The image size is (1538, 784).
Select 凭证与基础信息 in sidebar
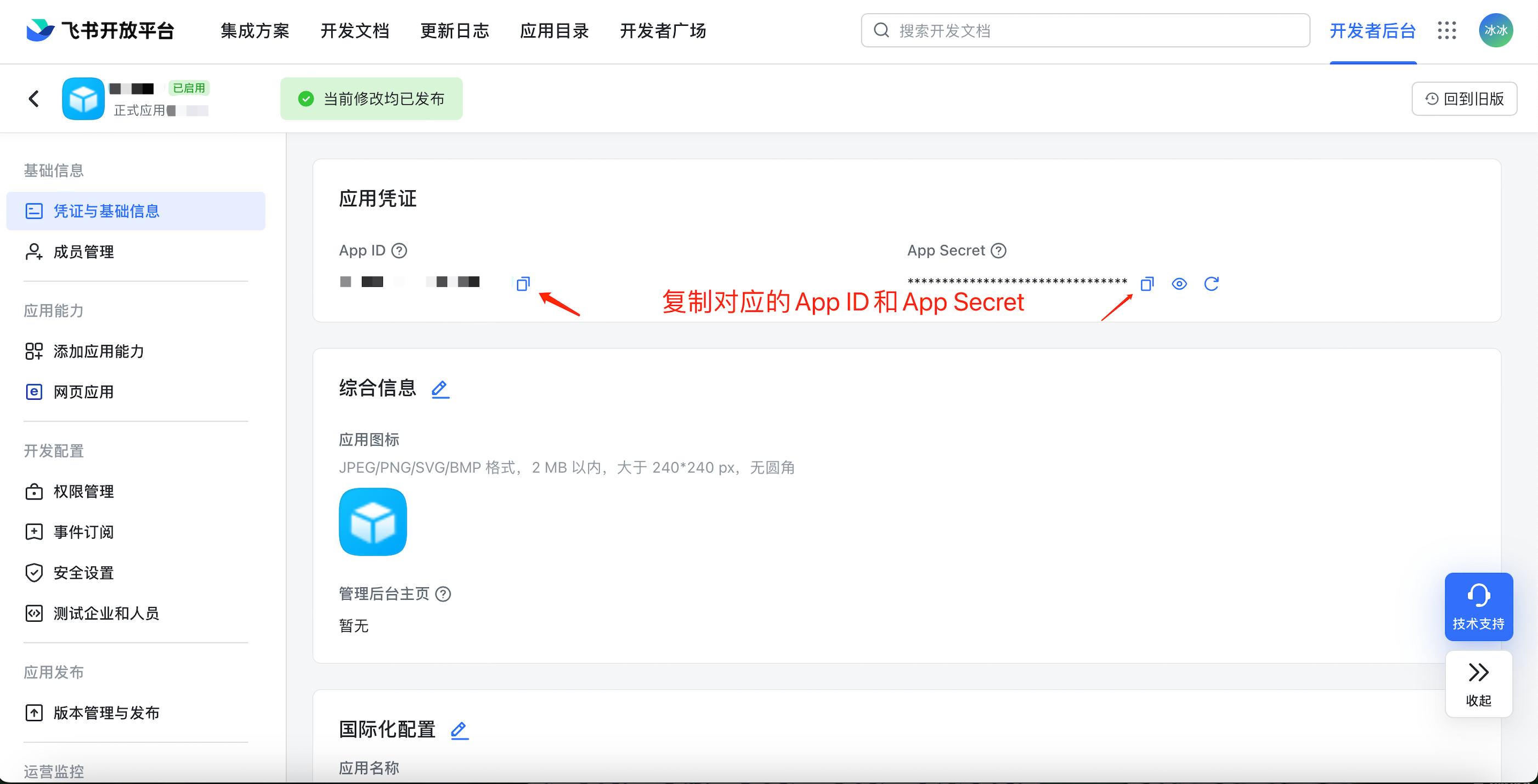click(x=135, y=211)
